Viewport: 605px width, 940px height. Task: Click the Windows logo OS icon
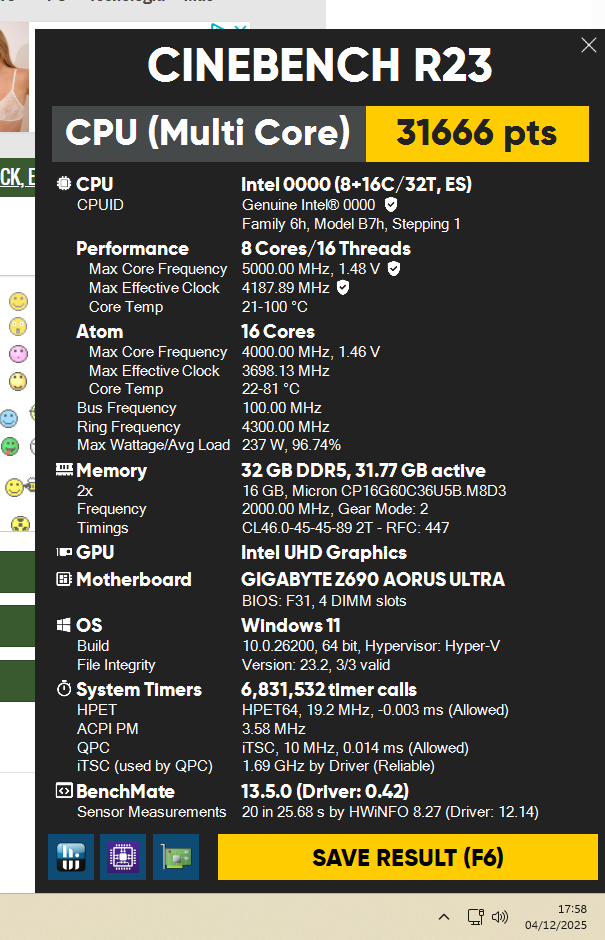click(64, 625)
